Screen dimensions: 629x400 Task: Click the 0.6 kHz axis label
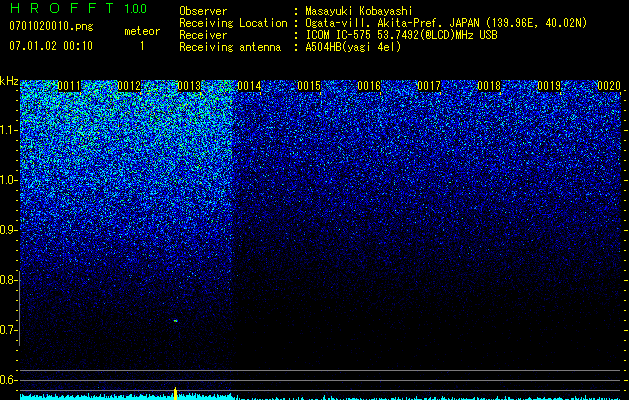click(8, 380)
